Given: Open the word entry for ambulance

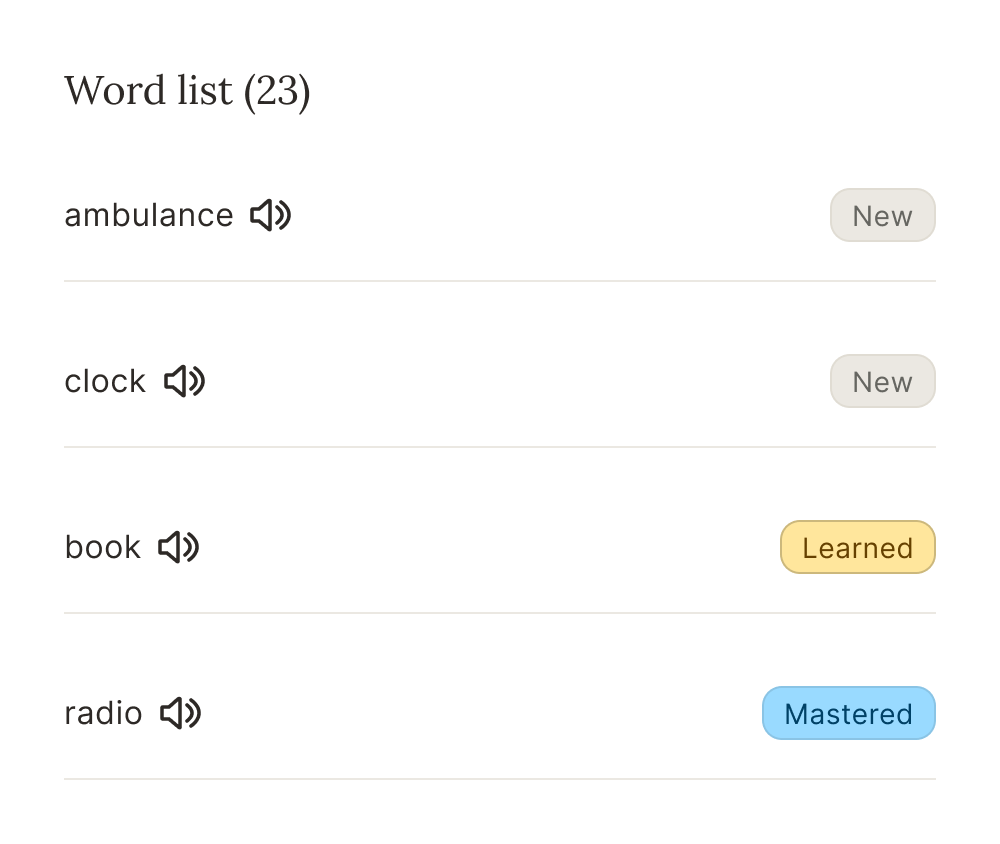Looking at the screenshot, I should [x=149, y=215].
